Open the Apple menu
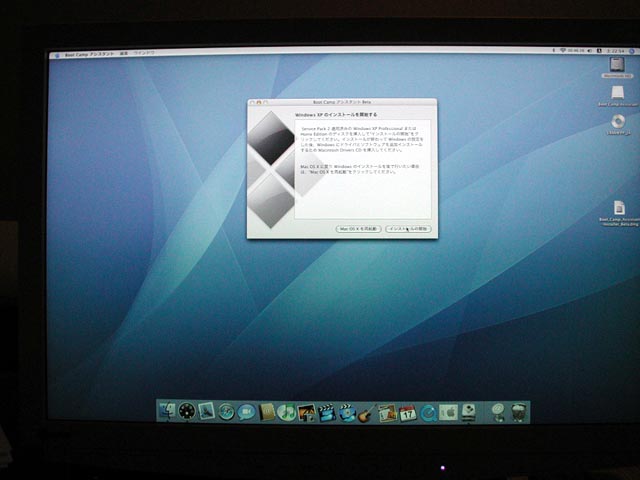 tap(56, 54)
